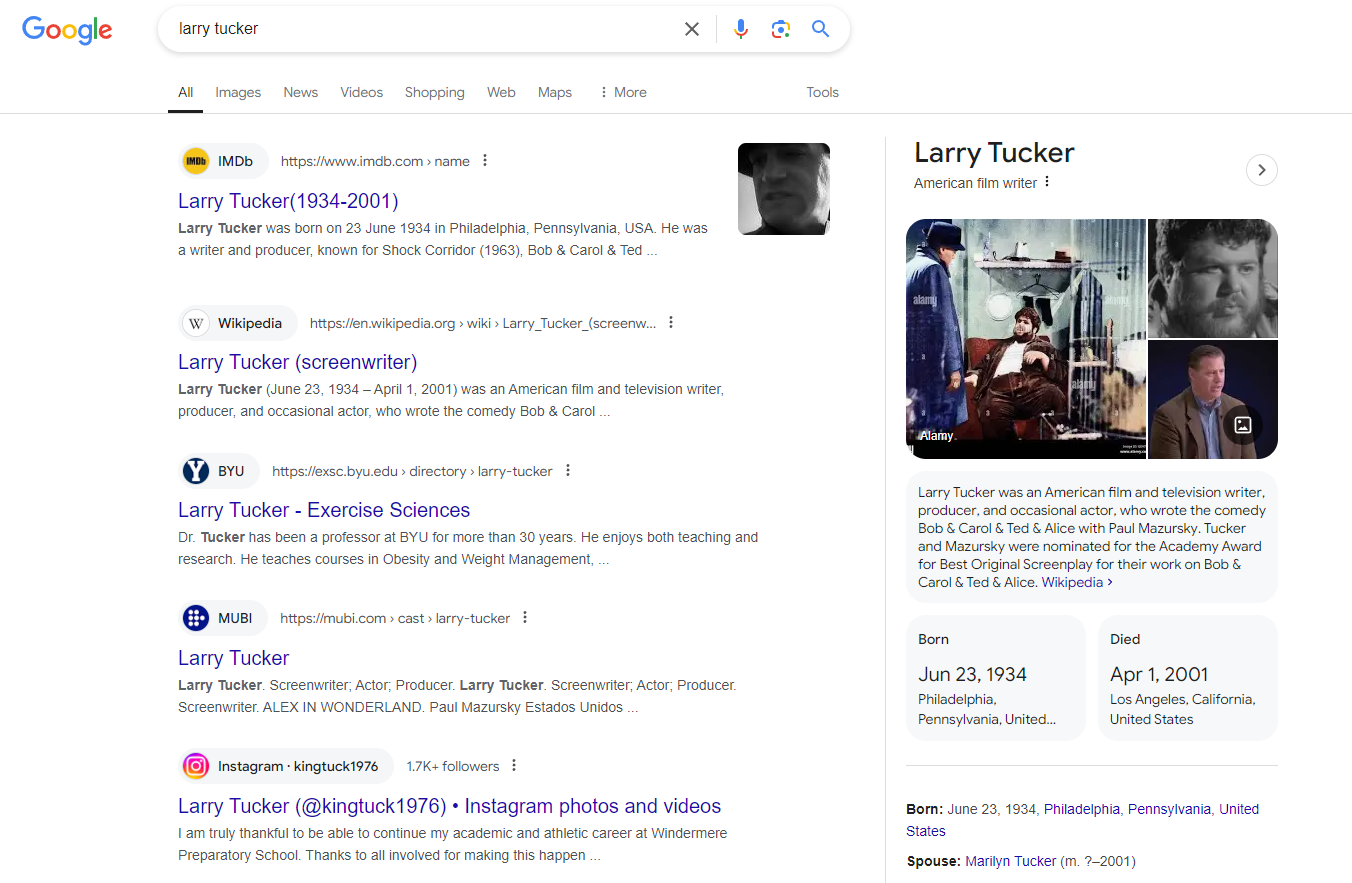Click the IMDb result thumbnail image
Image resolution: width=1352 pixels, height=883 pixels.
pos(783,189)
